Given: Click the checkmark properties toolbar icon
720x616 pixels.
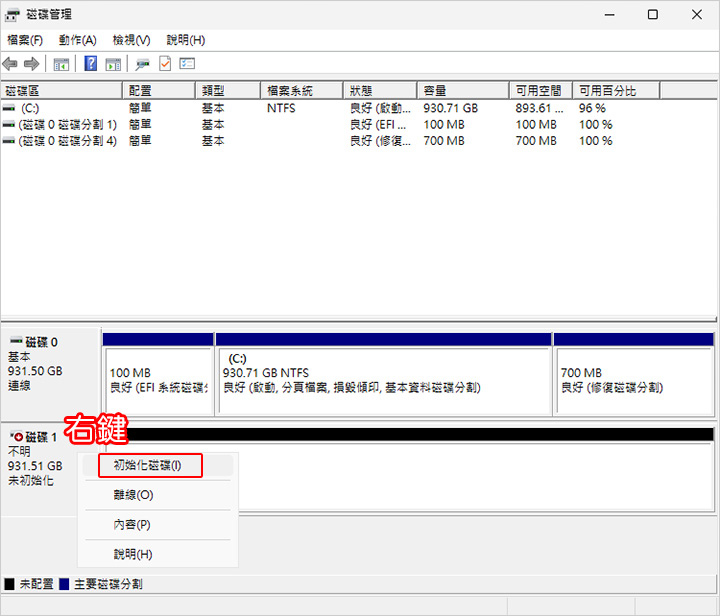Looking at the screenshot, I should pos(165,63).
